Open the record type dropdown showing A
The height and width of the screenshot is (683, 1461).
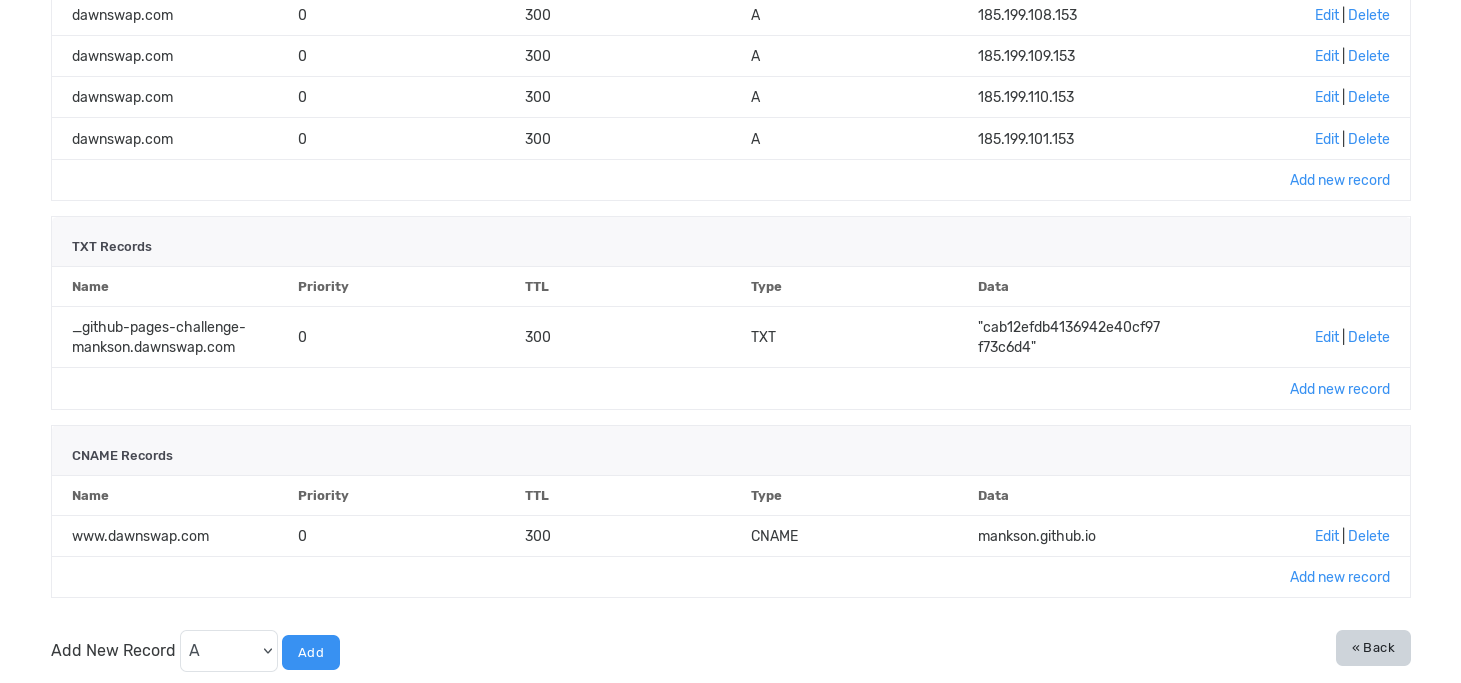(x=229, y=651)
